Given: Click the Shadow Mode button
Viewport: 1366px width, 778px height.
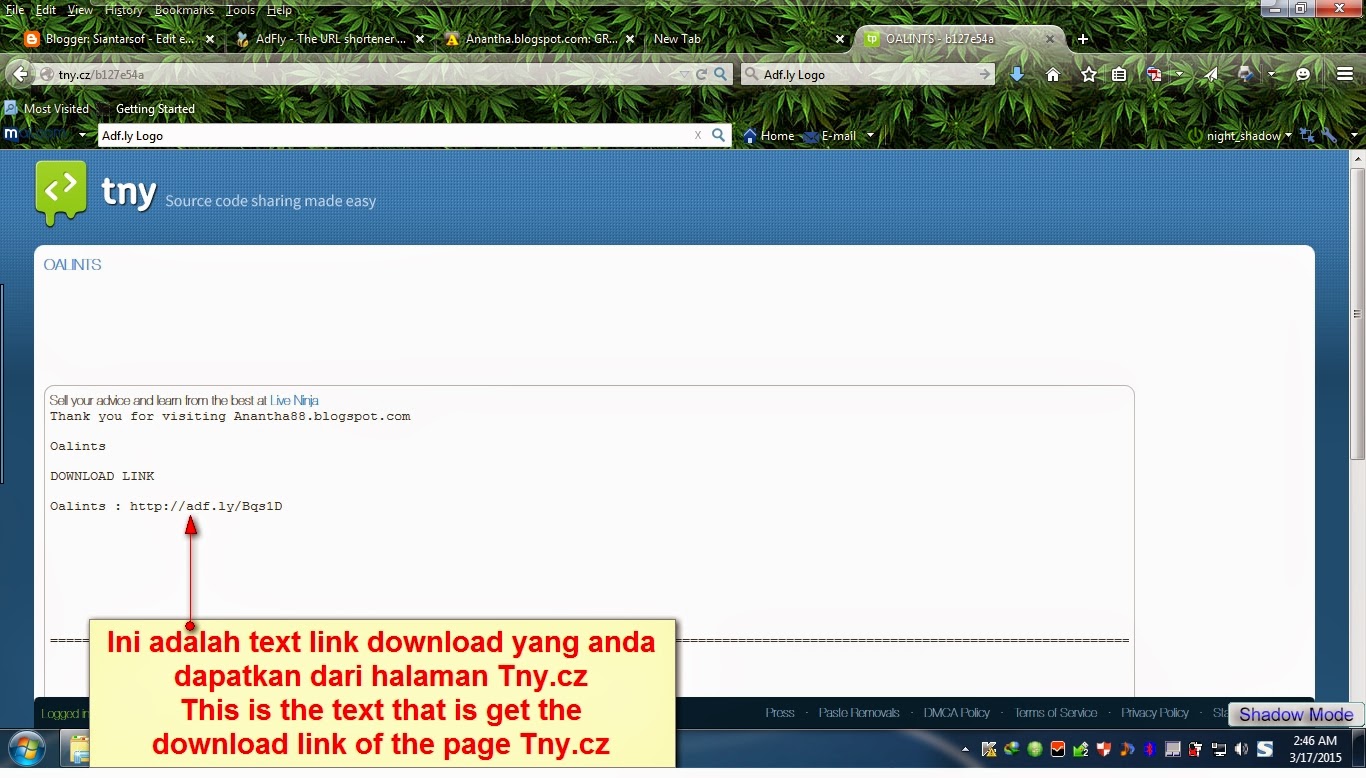Looking at the screenshot, I should (x=1296, y=714).
